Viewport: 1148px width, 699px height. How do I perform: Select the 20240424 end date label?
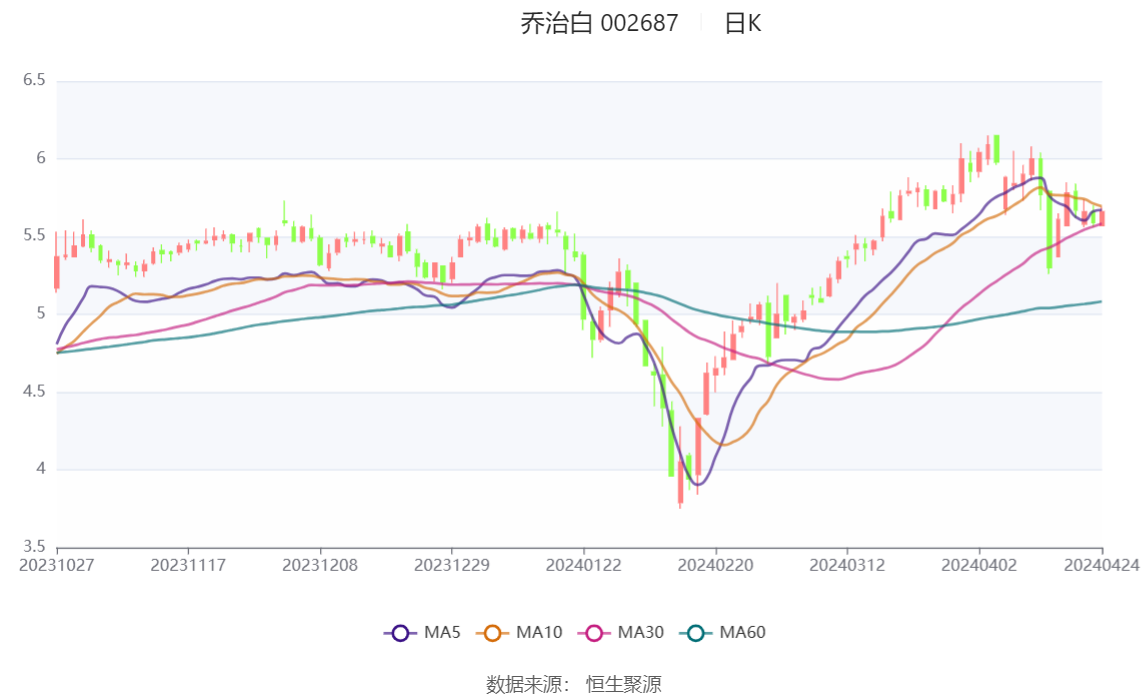tap(1102, 565)
